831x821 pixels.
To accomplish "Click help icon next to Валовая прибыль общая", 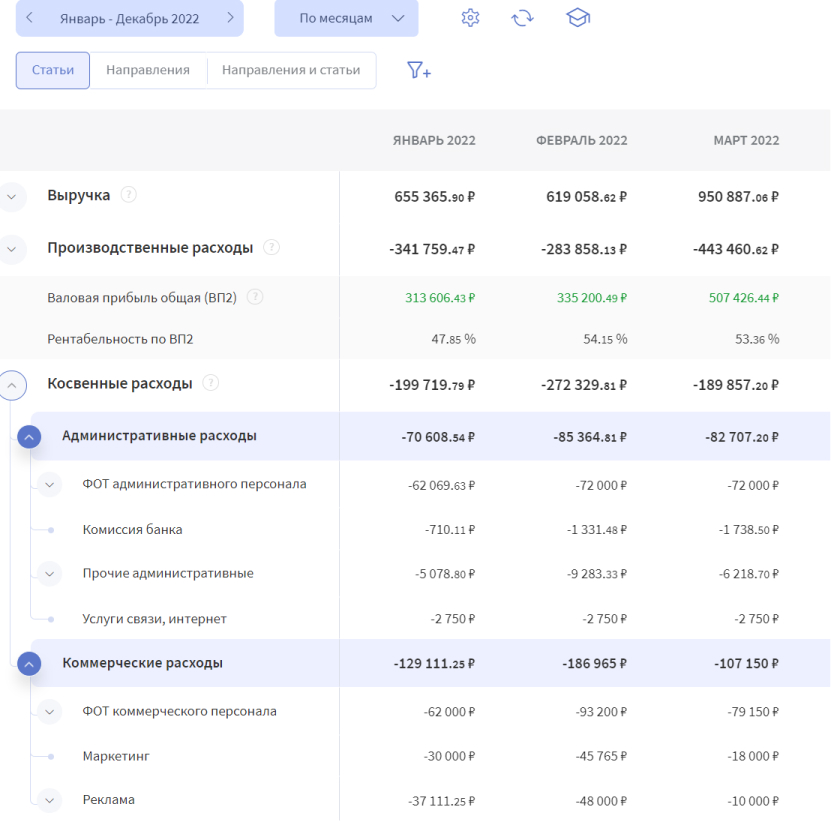I will click(x=255, y=297).
